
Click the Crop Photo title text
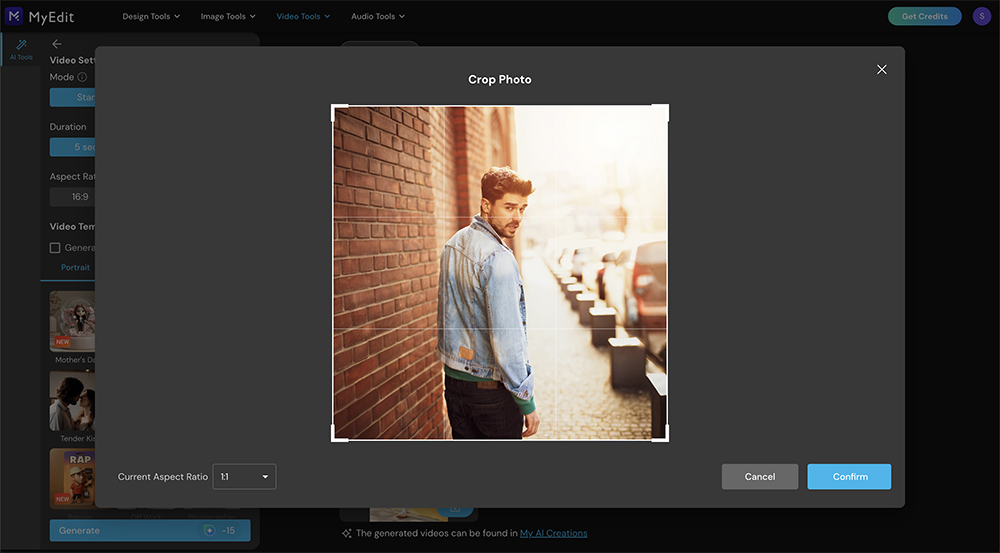pyautogui.click(x=499, y=80)
